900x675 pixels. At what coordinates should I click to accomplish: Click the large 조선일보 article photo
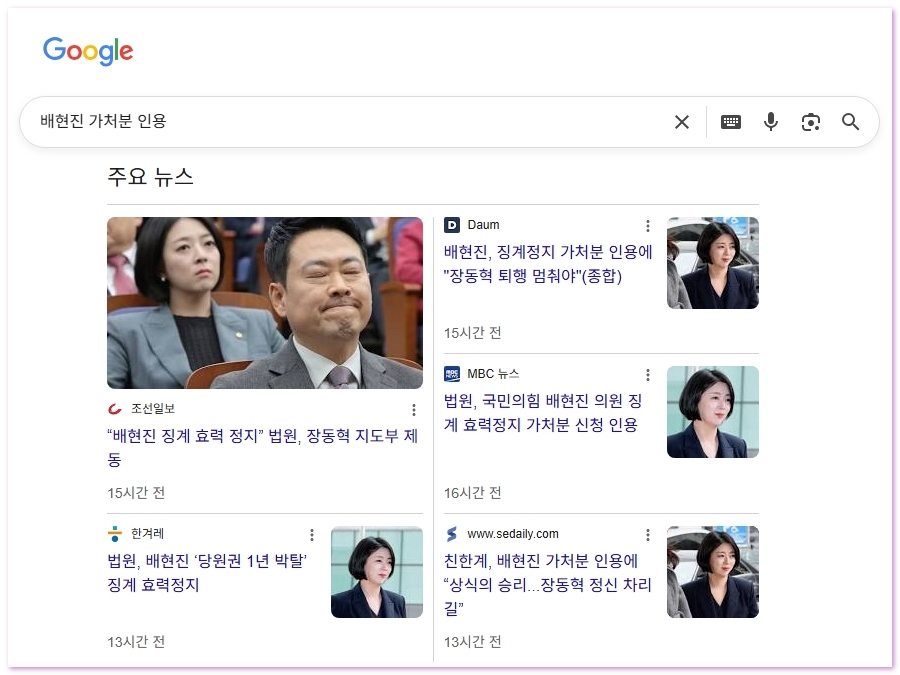tap(264, 303)
